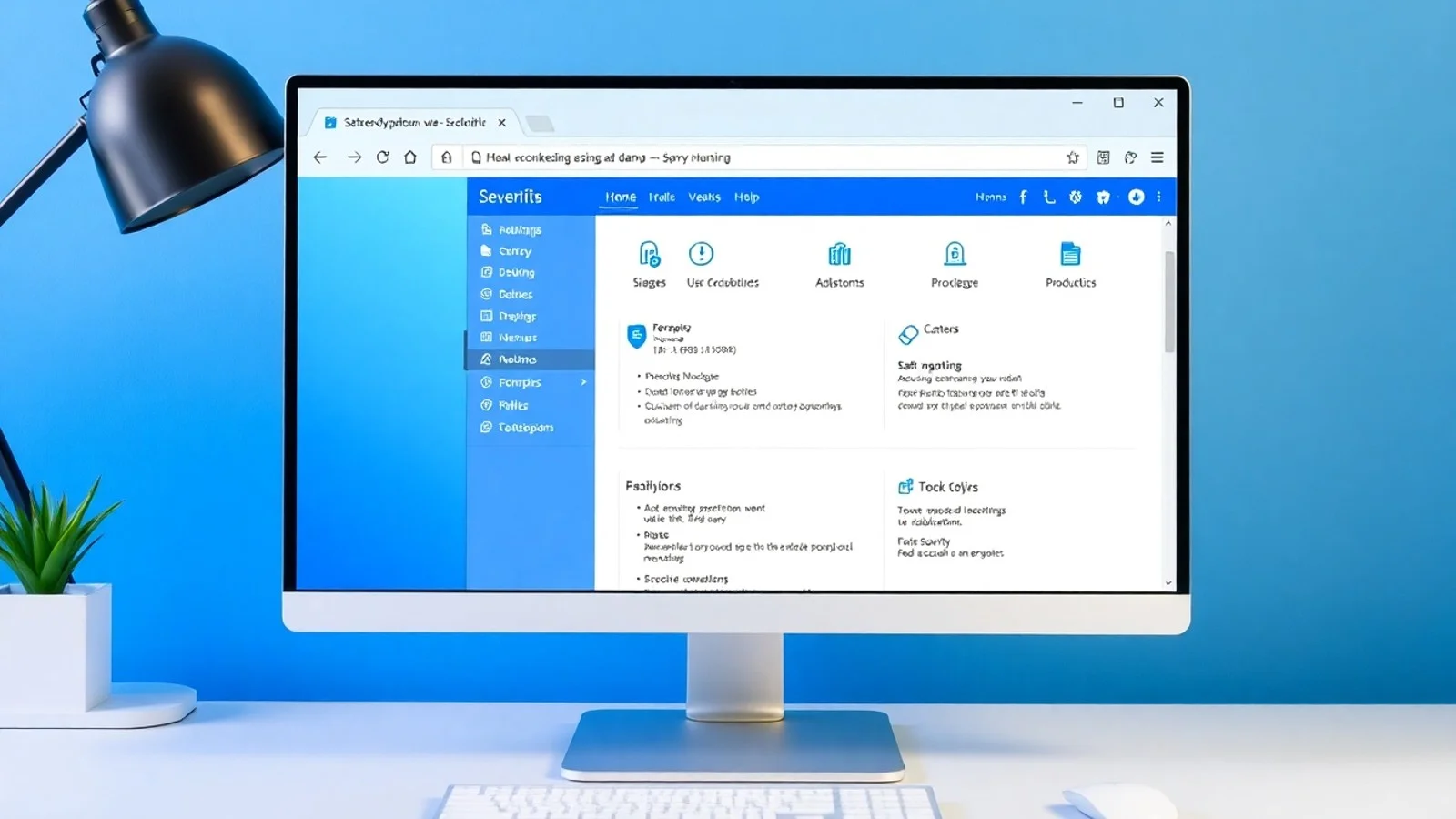This screenshot has width=1456, height=819.
Task: Select the current browser tab title
Action: coord(414,122)
